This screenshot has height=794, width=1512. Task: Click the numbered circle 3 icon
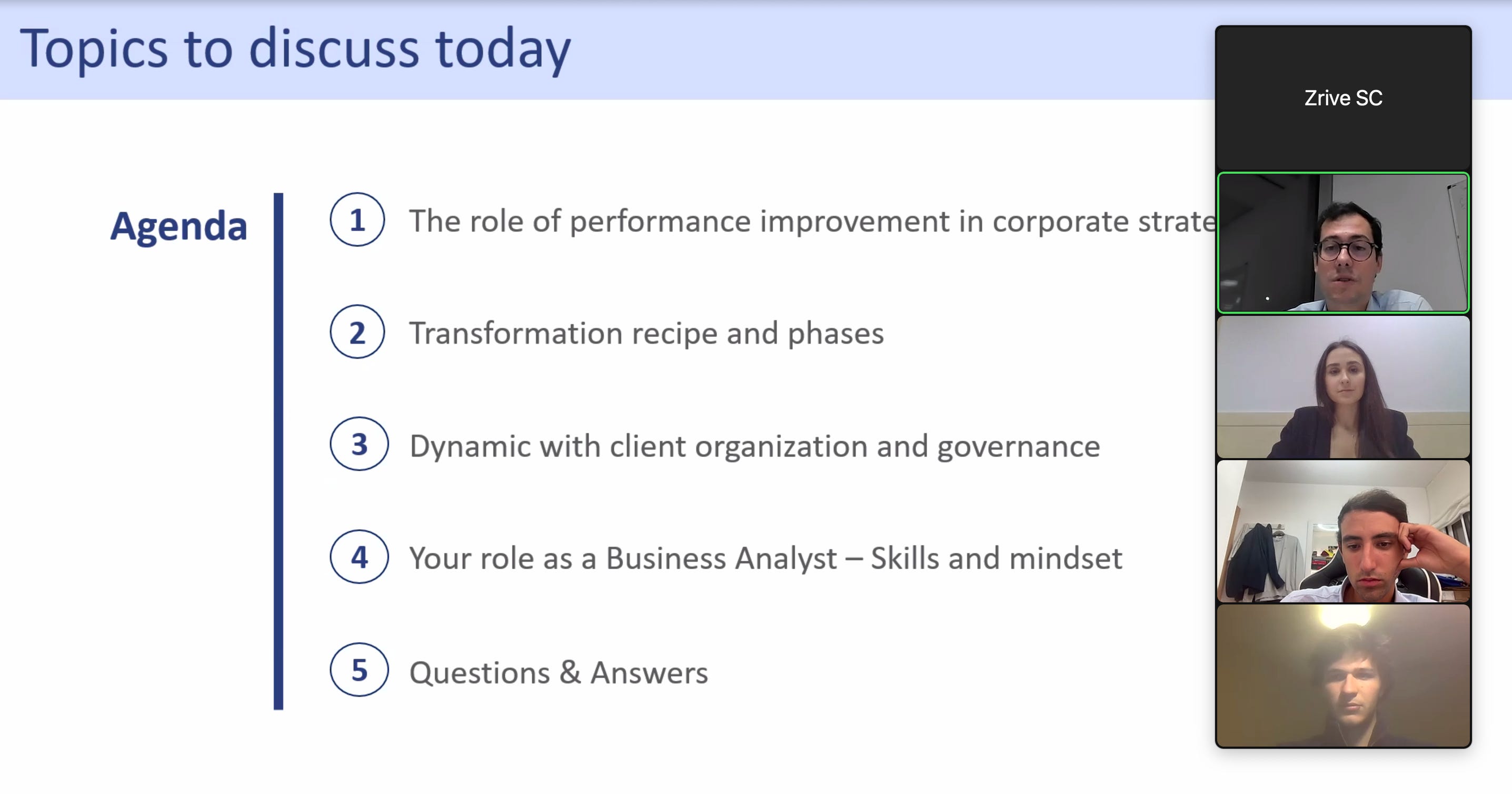click(x=359, y=444)
